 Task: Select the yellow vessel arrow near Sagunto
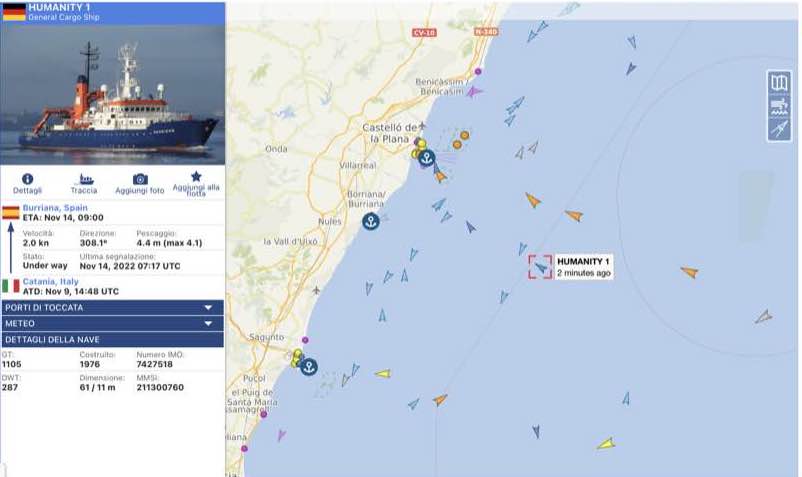(383, 374)
